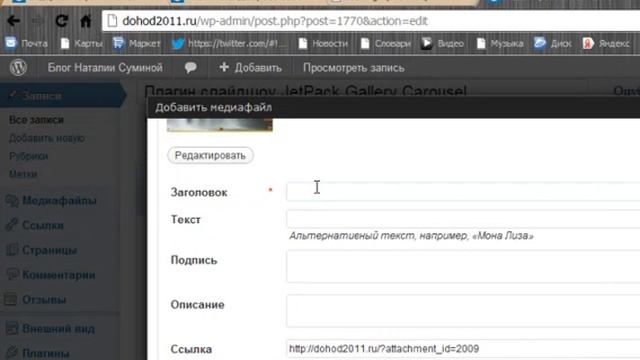640x360 pixels.
Task: Focus the Текст alternative text field
Action: coord(463,219)
